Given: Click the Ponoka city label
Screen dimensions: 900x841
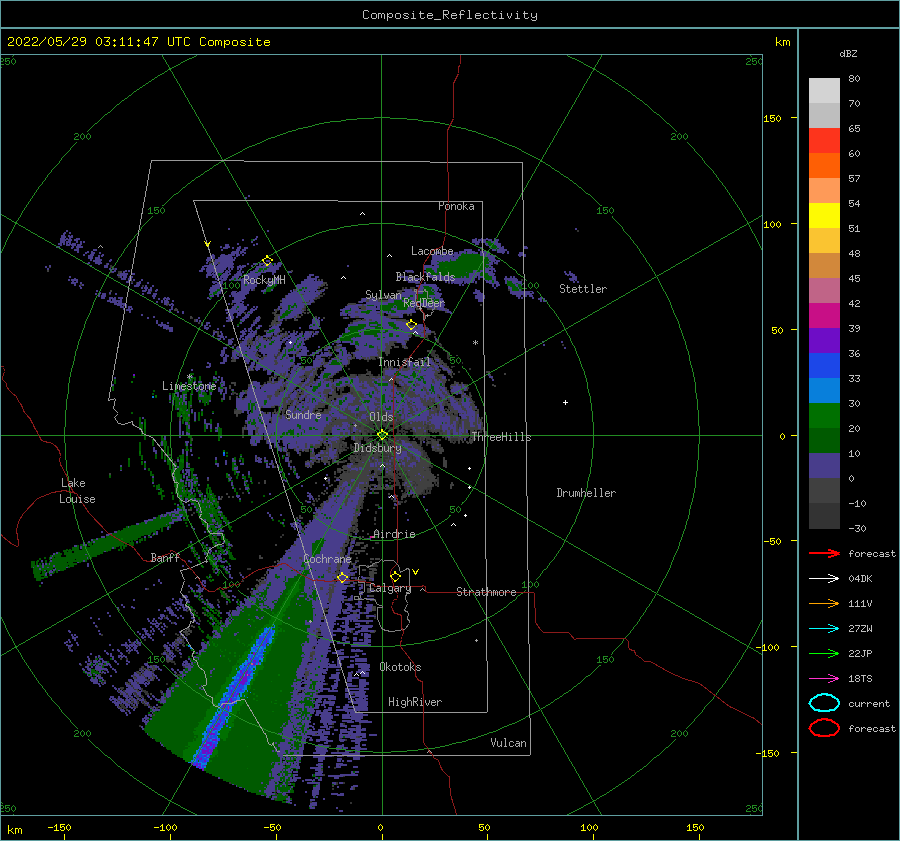Looking at the screenshot, I should 456,206.
